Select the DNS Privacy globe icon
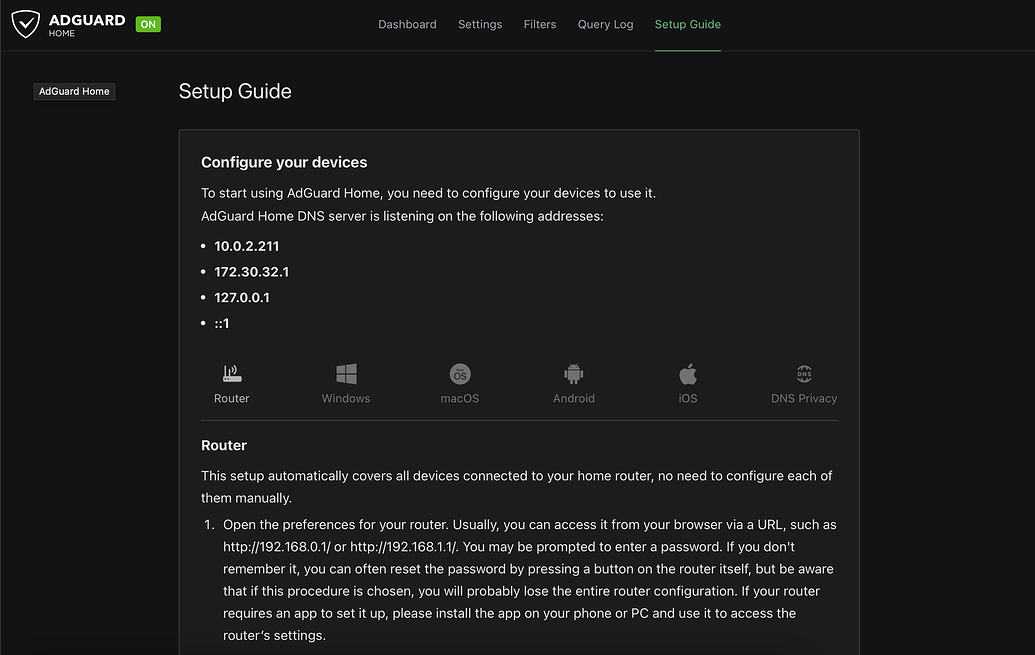Viewport: 1035px width, 655px height. (804, 374)
